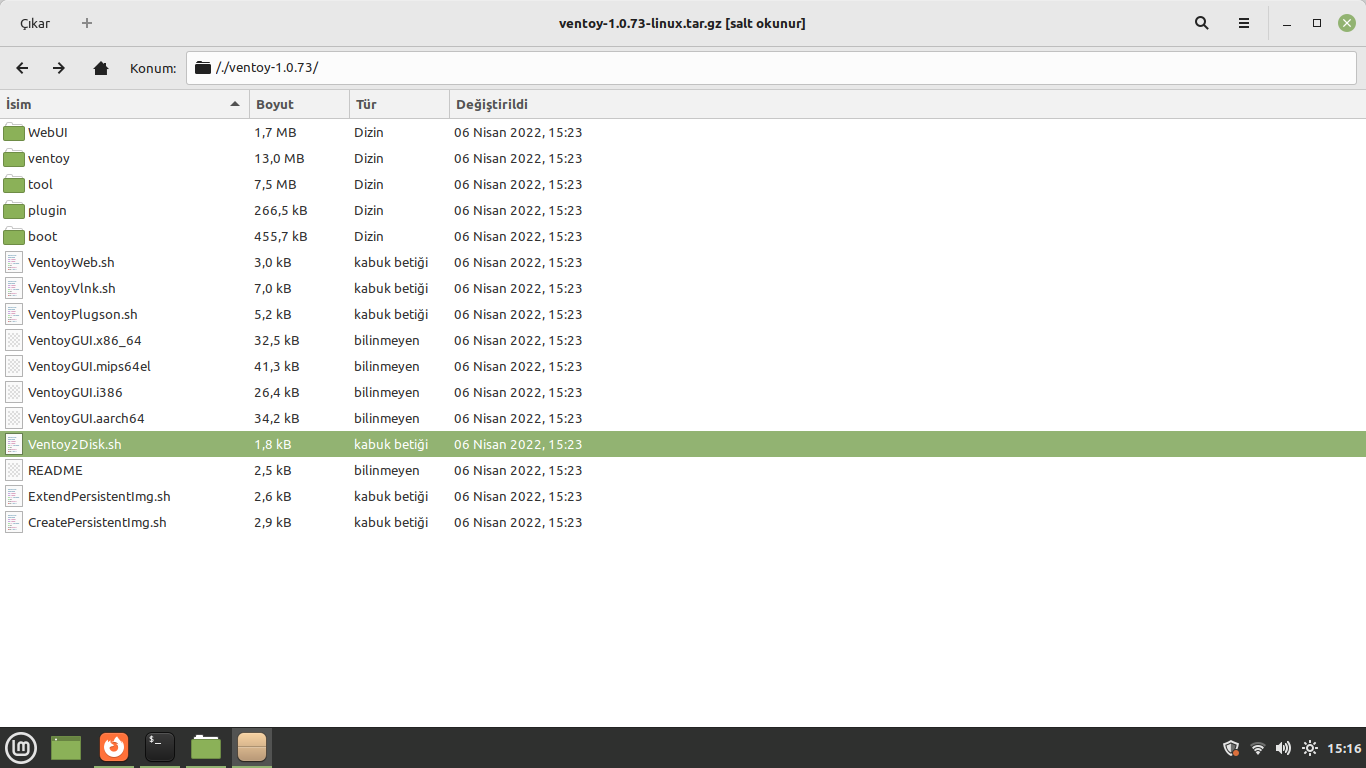
Task: Select the boot folder icon
Action: (14, 236)
